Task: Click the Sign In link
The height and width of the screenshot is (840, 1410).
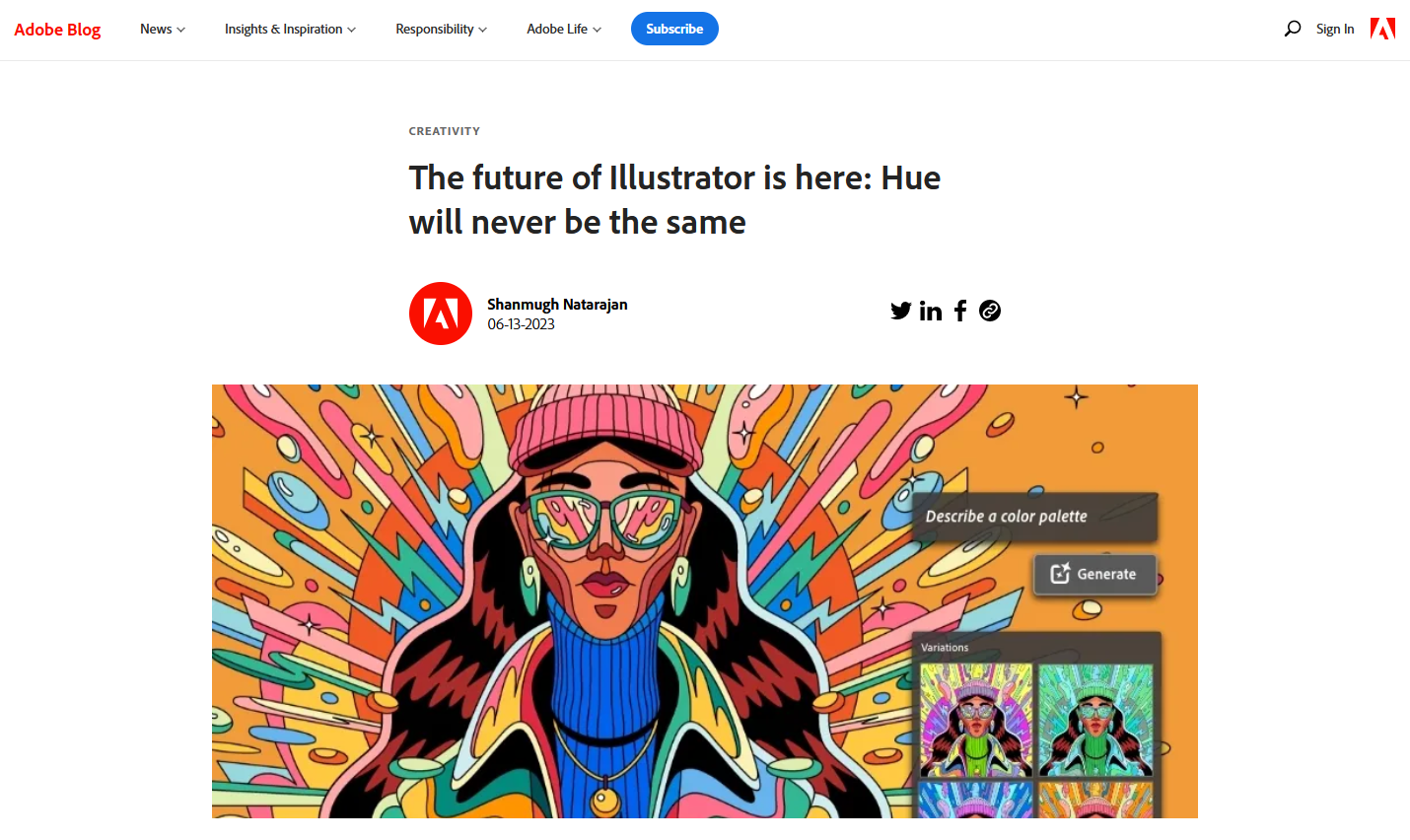Action: pyautogui.click(x=1335, y=29)
